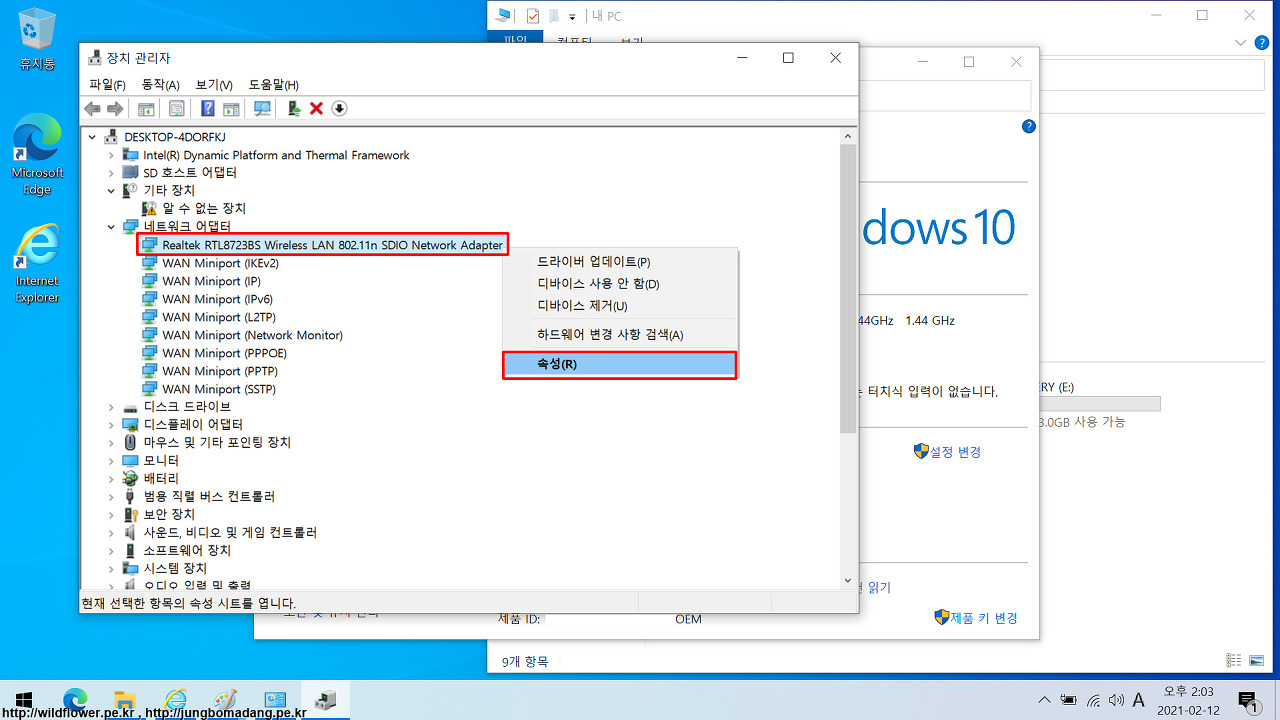Screen dimensions: 1280x720
Task: Click the tiles view icon in 내 PC status bar
Action: click(1256, 661)
